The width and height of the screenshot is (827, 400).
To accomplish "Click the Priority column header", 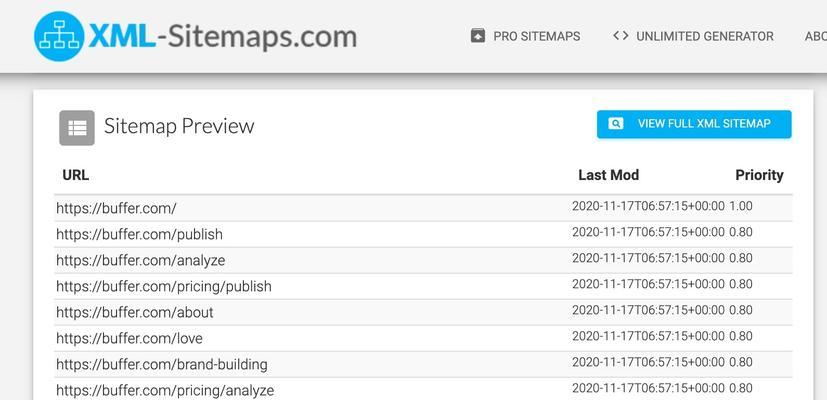I will [x=759, y=175].
